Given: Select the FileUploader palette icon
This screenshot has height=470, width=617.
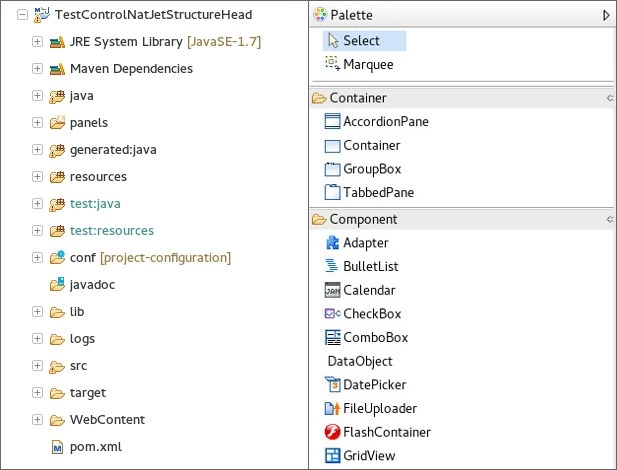Looking at the screenshot, I should [332, 408].
